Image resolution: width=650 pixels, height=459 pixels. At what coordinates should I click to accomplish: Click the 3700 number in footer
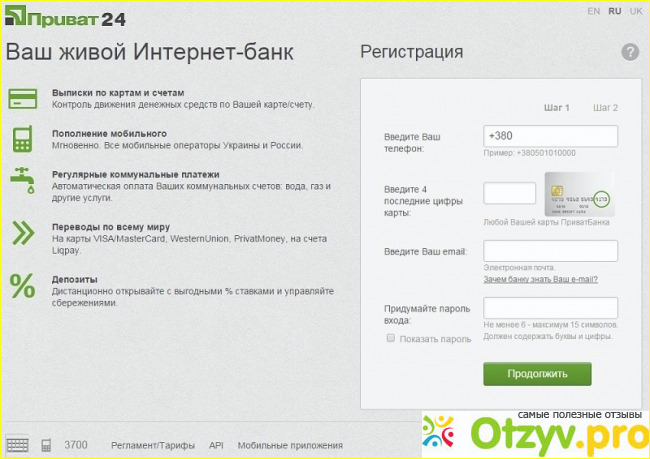pos(76,445)
